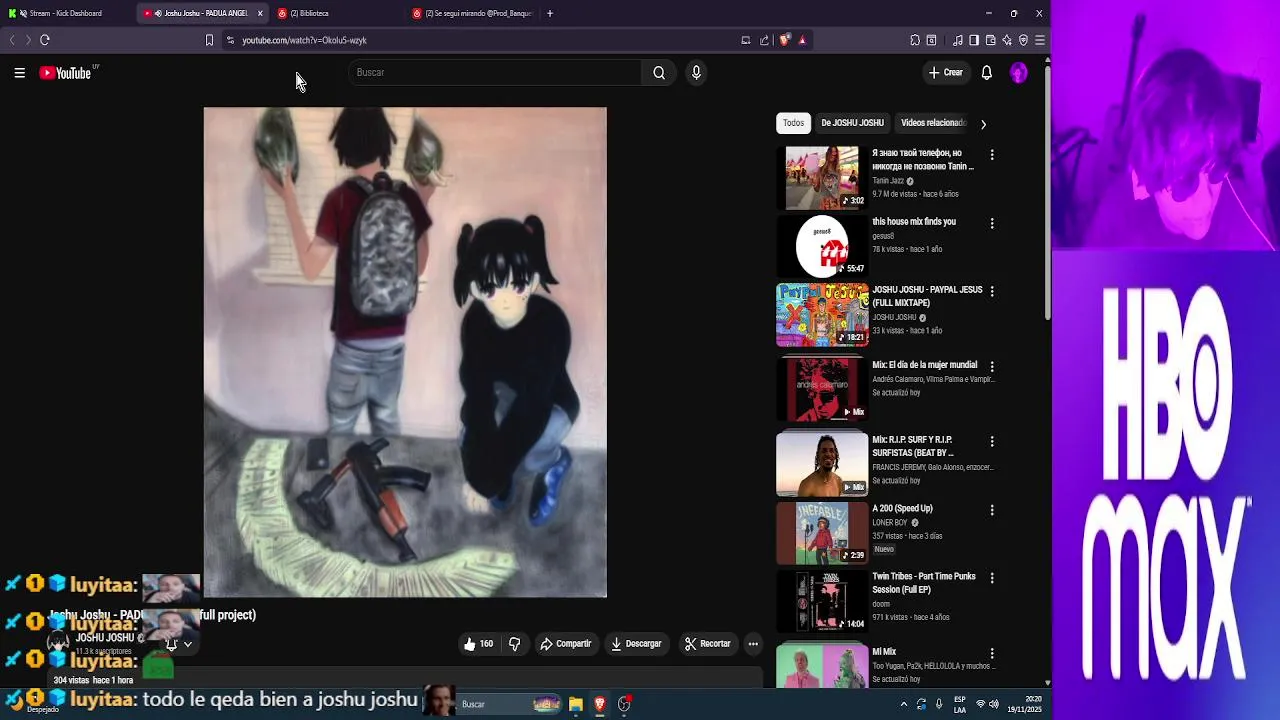Screen dimensions: 1280x720
Task: Click the Crear button
Action: pyautogui.click(x=945, y=72)
